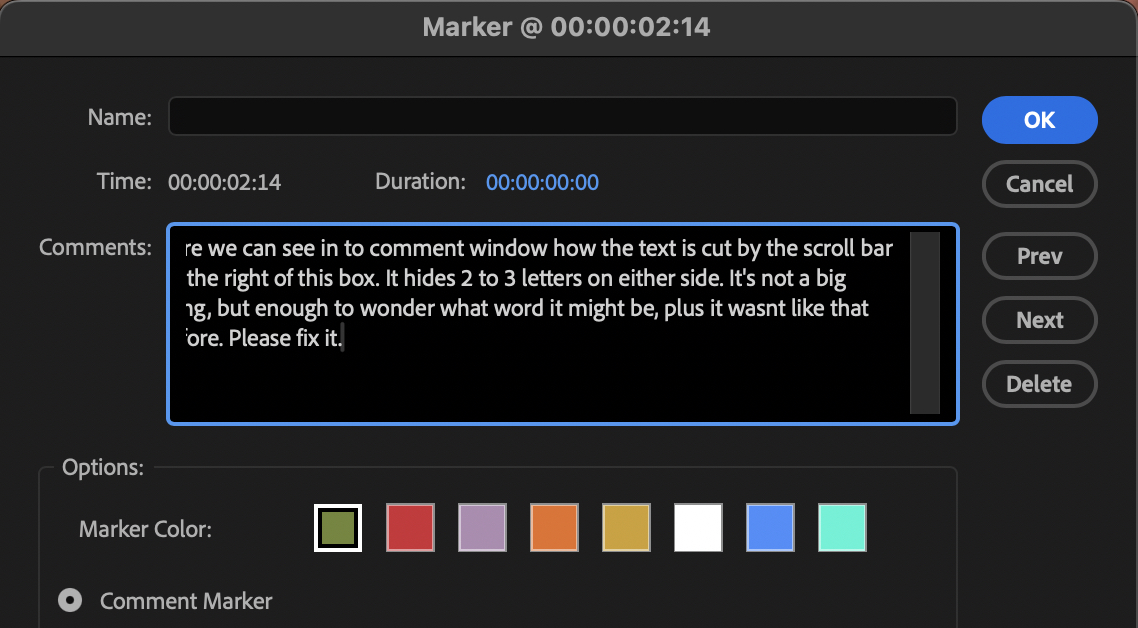The image size is (1138, 628).
Task: Select the Comment Marker radio button
Action: tap(68, 600)
